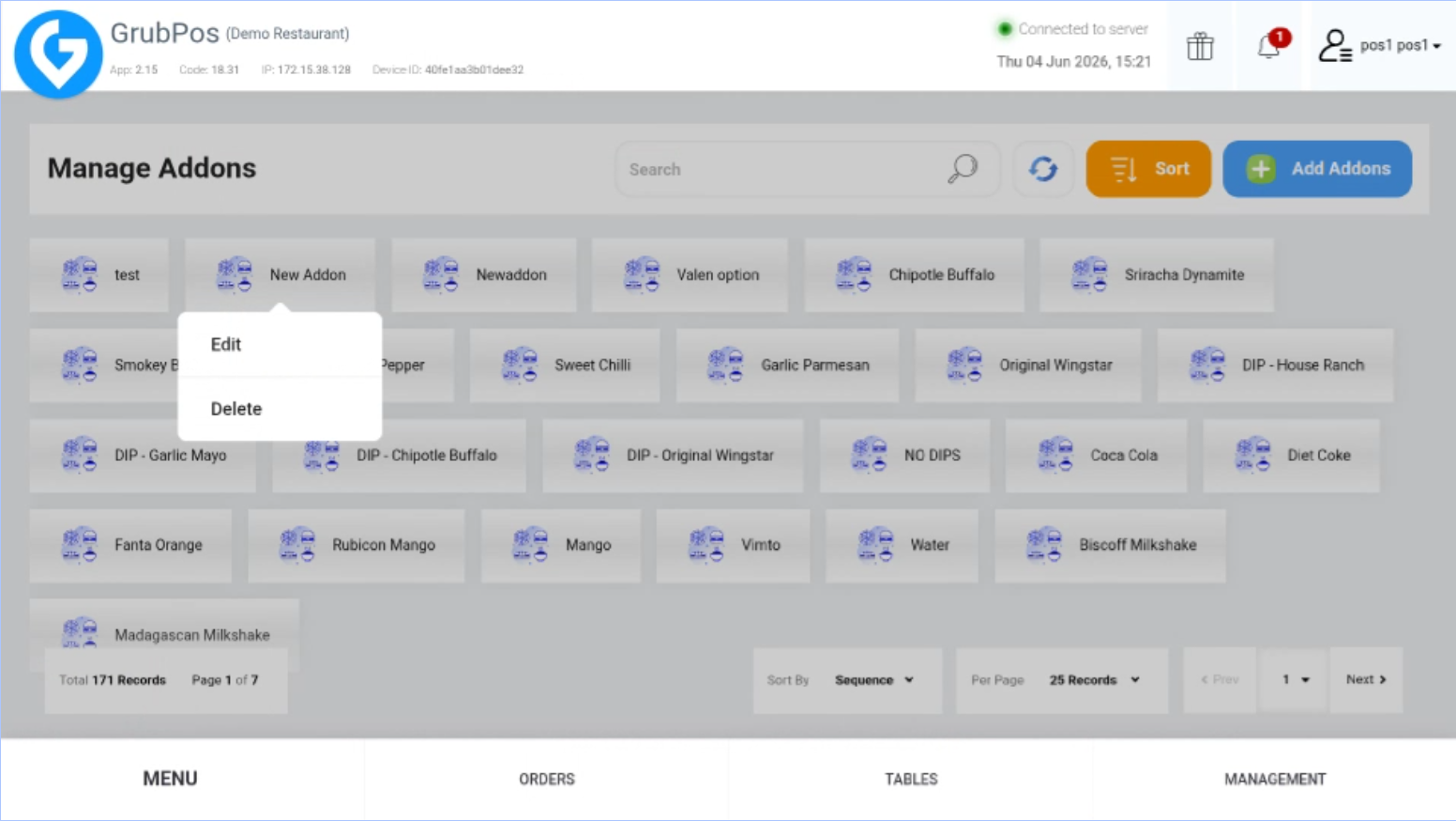Choose Edit from the context menu

280,344
